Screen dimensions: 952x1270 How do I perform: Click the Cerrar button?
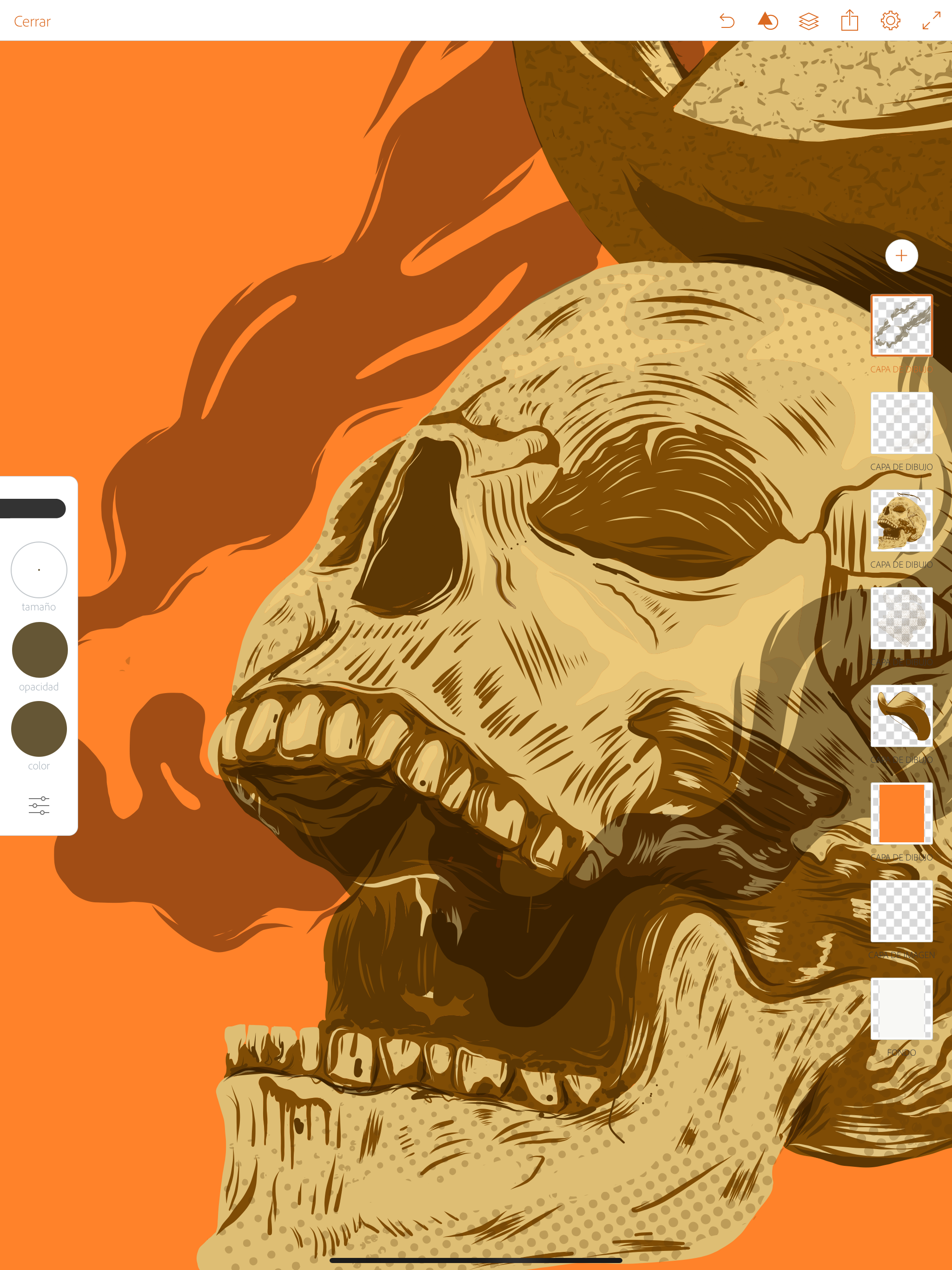32,22
